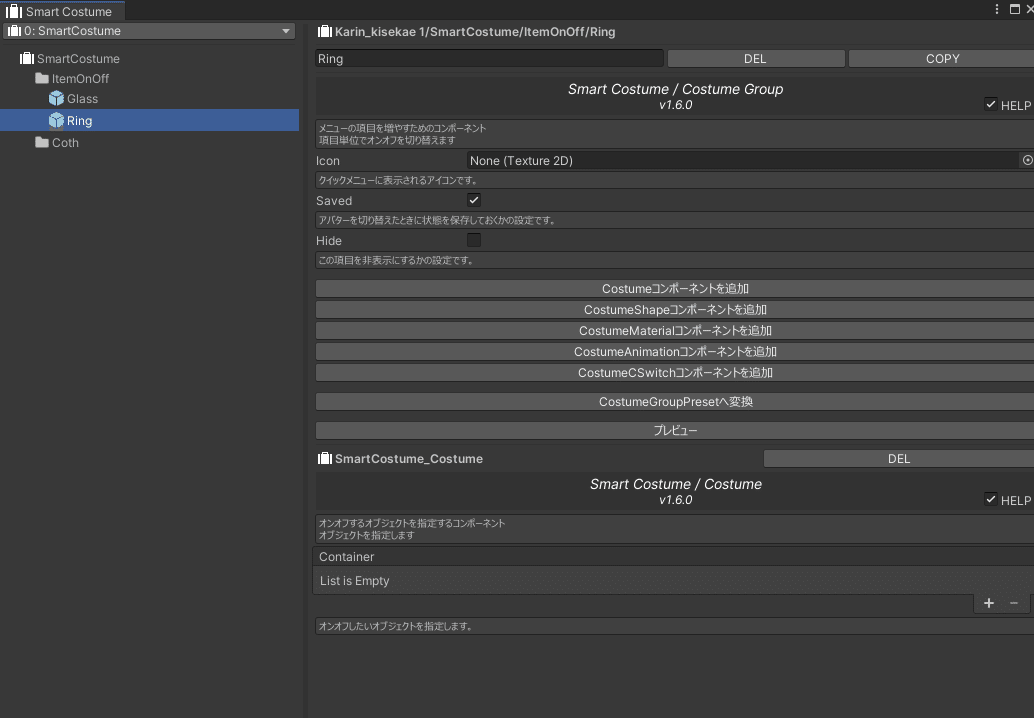Toggle HELP checkbox for Costume Group
Screen dimensions: 1034x718
[990, 104]
